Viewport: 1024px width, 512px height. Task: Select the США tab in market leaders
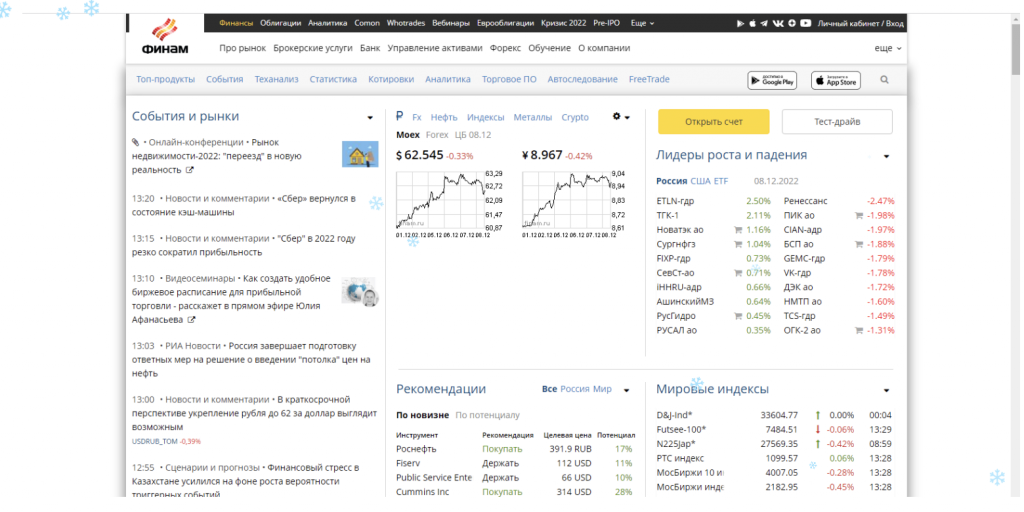click(x=700, y=181)
